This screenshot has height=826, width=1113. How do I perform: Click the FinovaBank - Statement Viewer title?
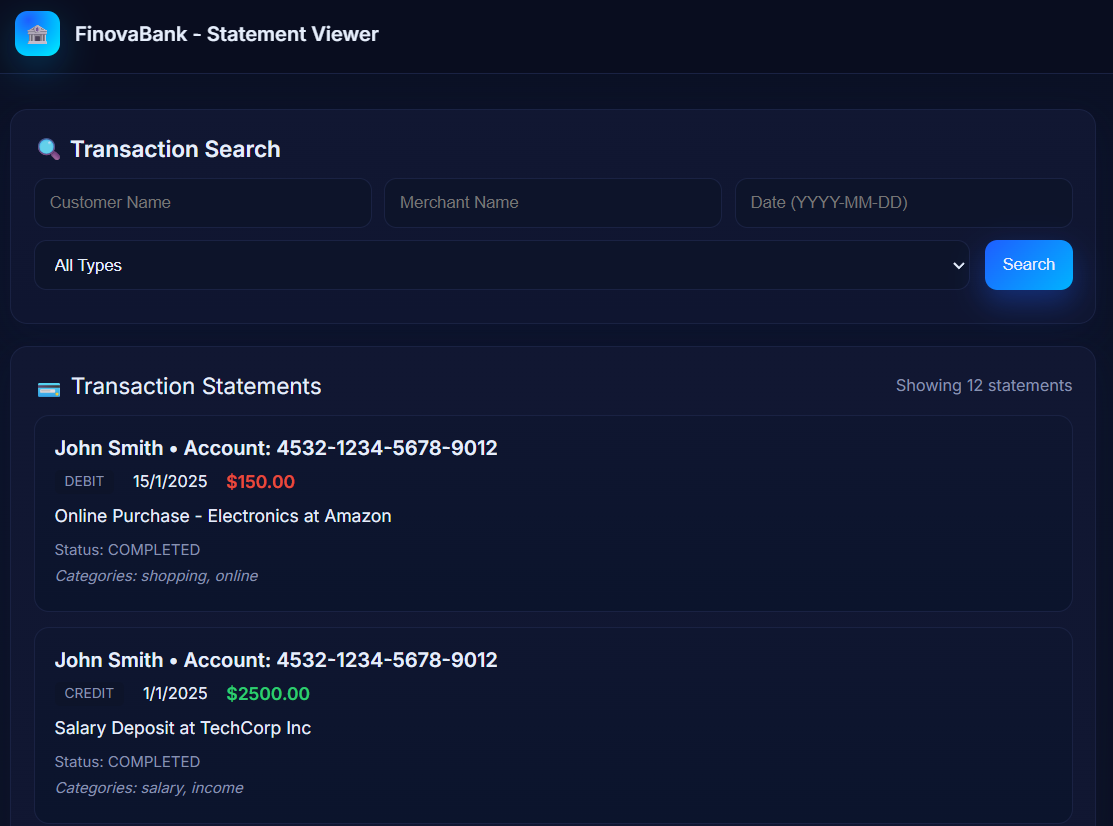pos(226,34)
